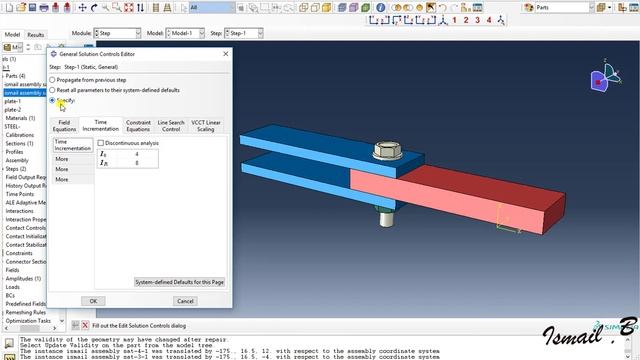This screenshot has height=360, width=640.
Task: Create a new model database
Action: [9, 7]
